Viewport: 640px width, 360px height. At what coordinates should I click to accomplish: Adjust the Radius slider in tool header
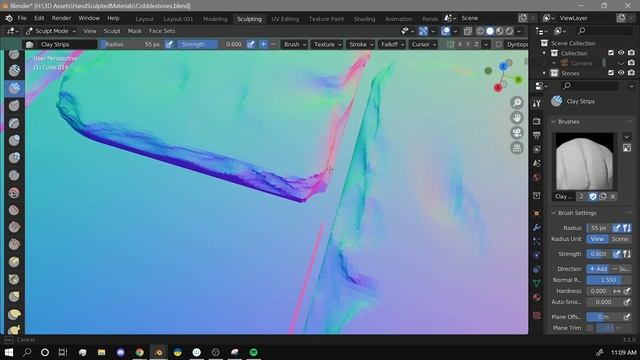point(132,44)
